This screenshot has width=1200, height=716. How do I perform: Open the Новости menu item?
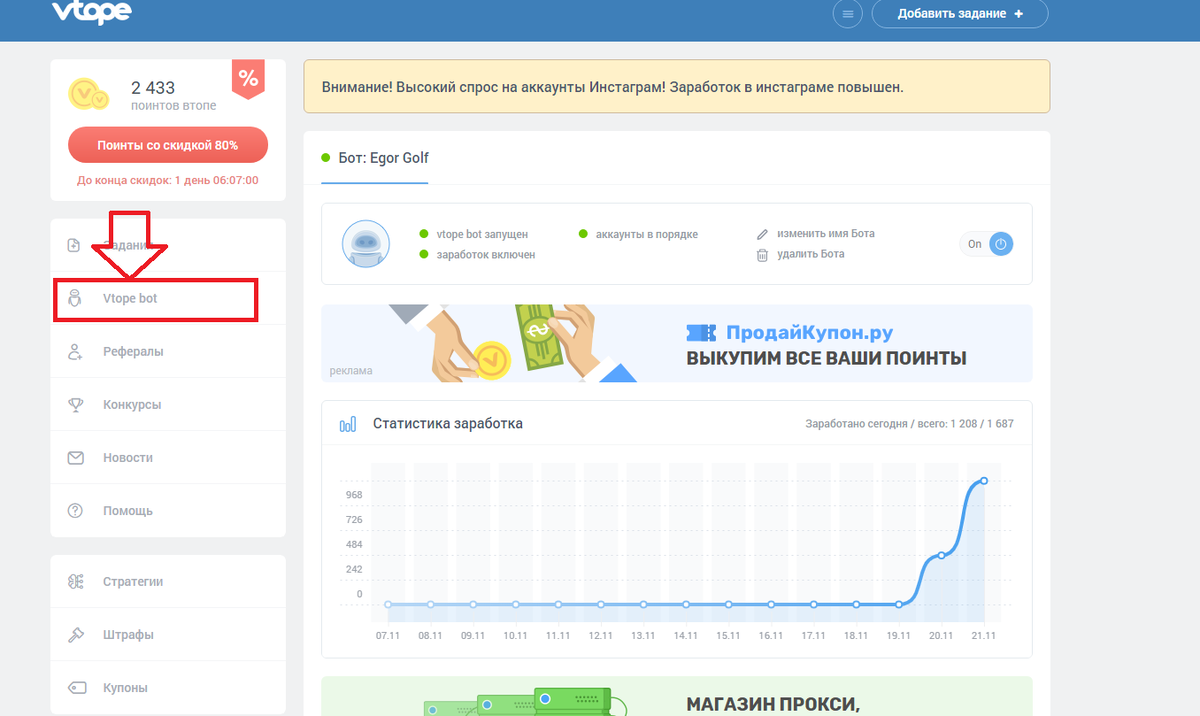coord(167,458)
